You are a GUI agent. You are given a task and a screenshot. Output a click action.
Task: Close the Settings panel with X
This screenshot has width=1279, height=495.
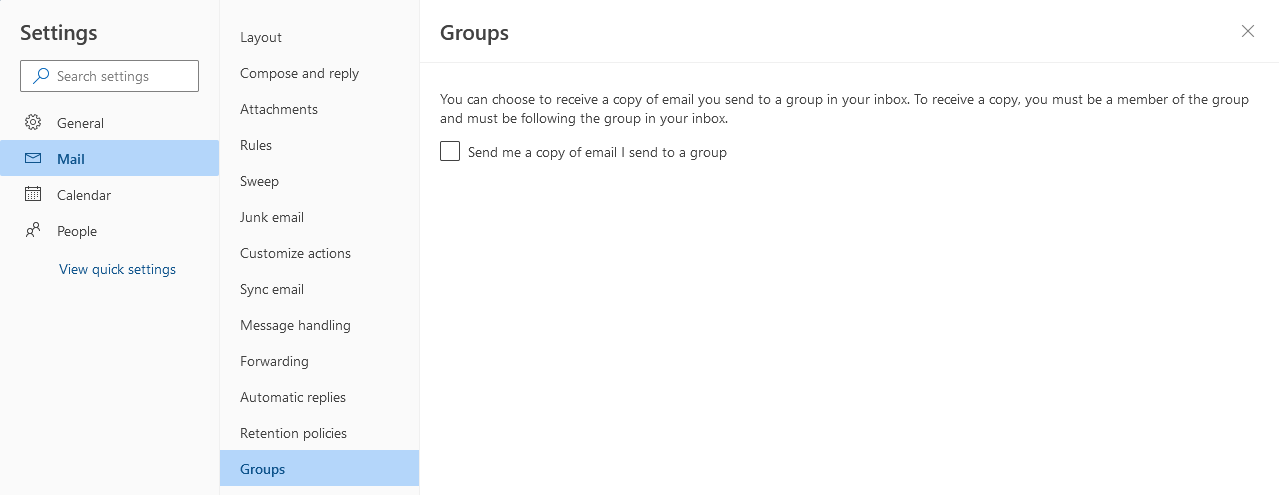click(x=1247, y=31)
